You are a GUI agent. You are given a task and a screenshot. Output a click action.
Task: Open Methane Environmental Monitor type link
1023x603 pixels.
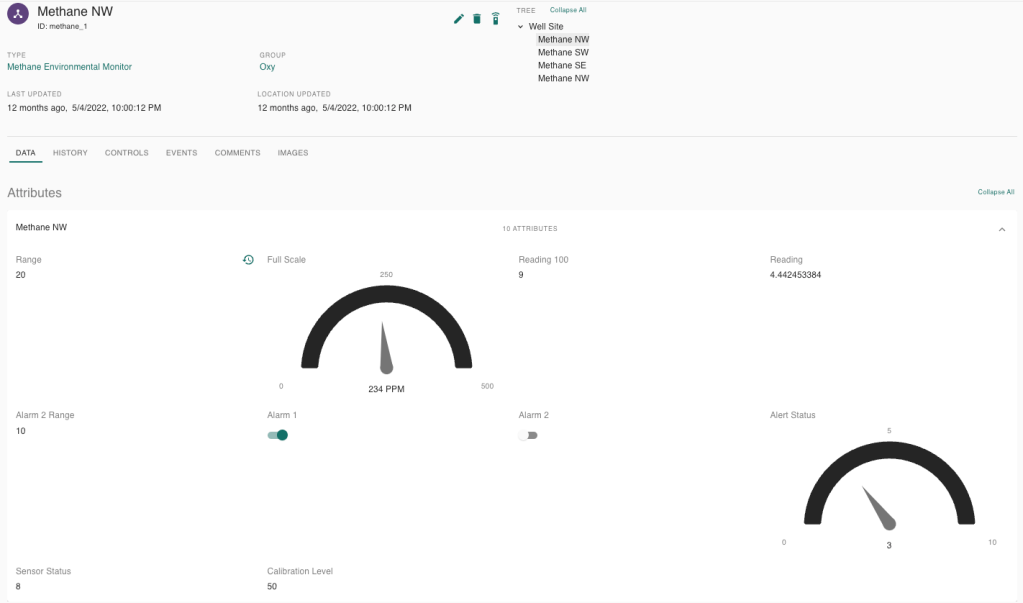pyautogui.click(x=69, y=67)
